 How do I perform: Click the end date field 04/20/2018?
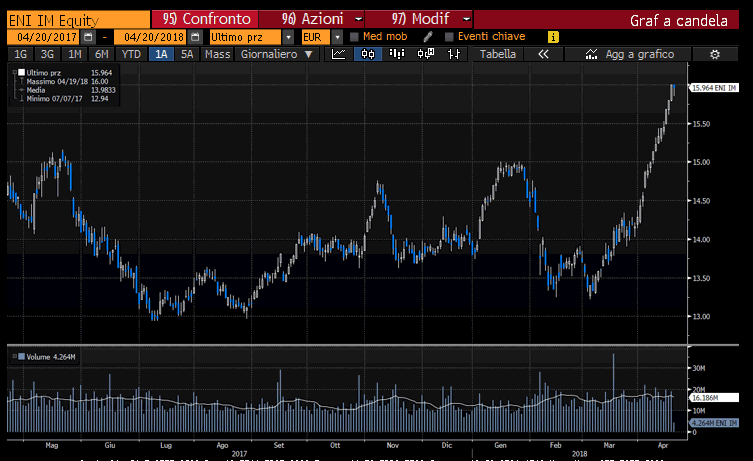click(x=152, y=37)
